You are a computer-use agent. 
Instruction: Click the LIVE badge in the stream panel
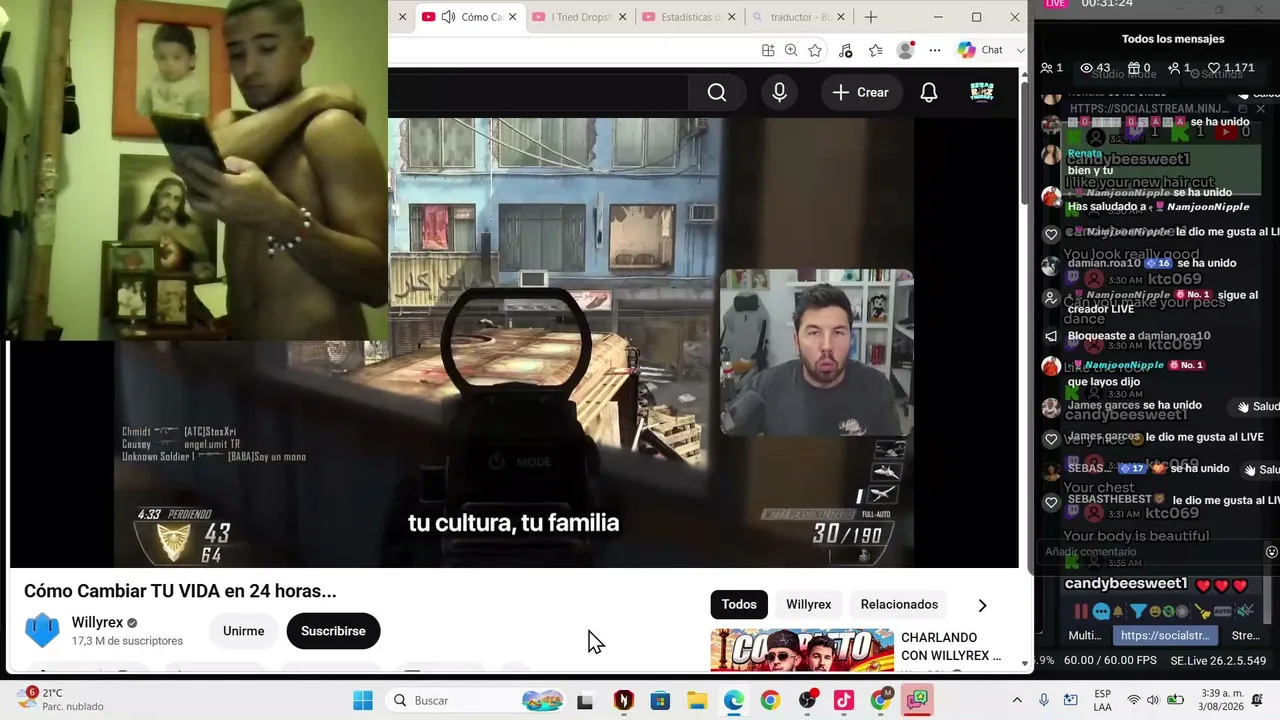point(1056,4)
